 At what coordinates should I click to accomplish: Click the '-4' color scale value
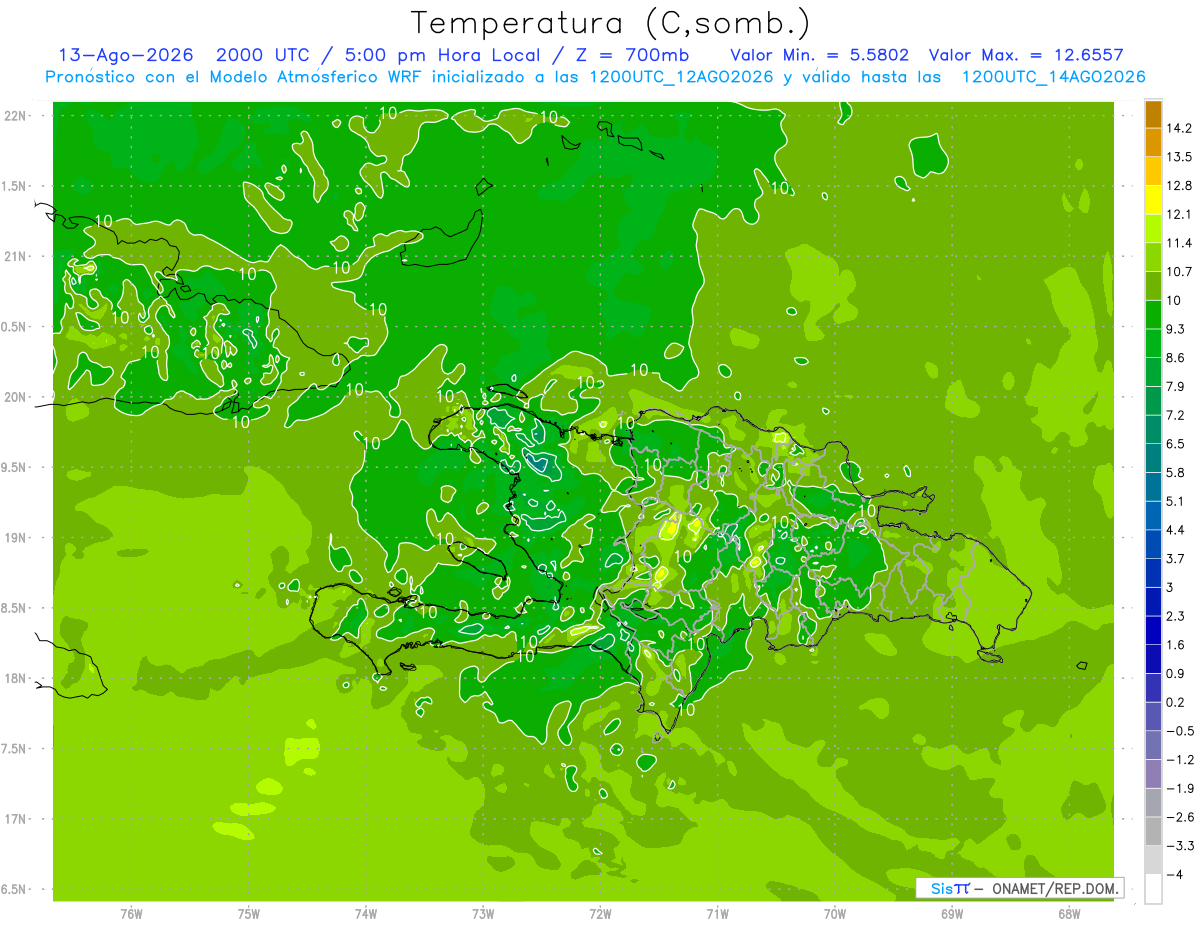1176,875
